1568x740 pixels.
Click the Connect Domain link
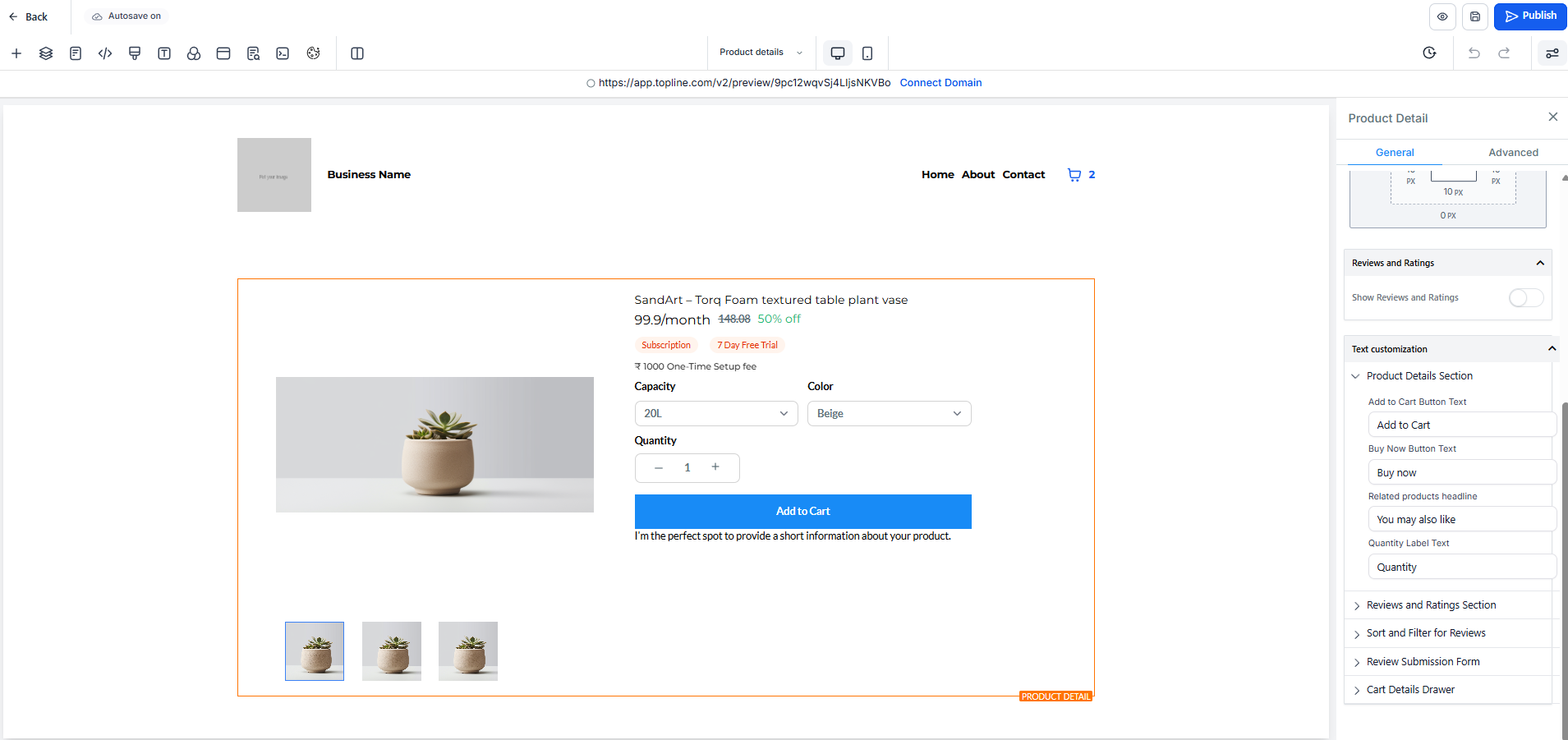(940, 83)
